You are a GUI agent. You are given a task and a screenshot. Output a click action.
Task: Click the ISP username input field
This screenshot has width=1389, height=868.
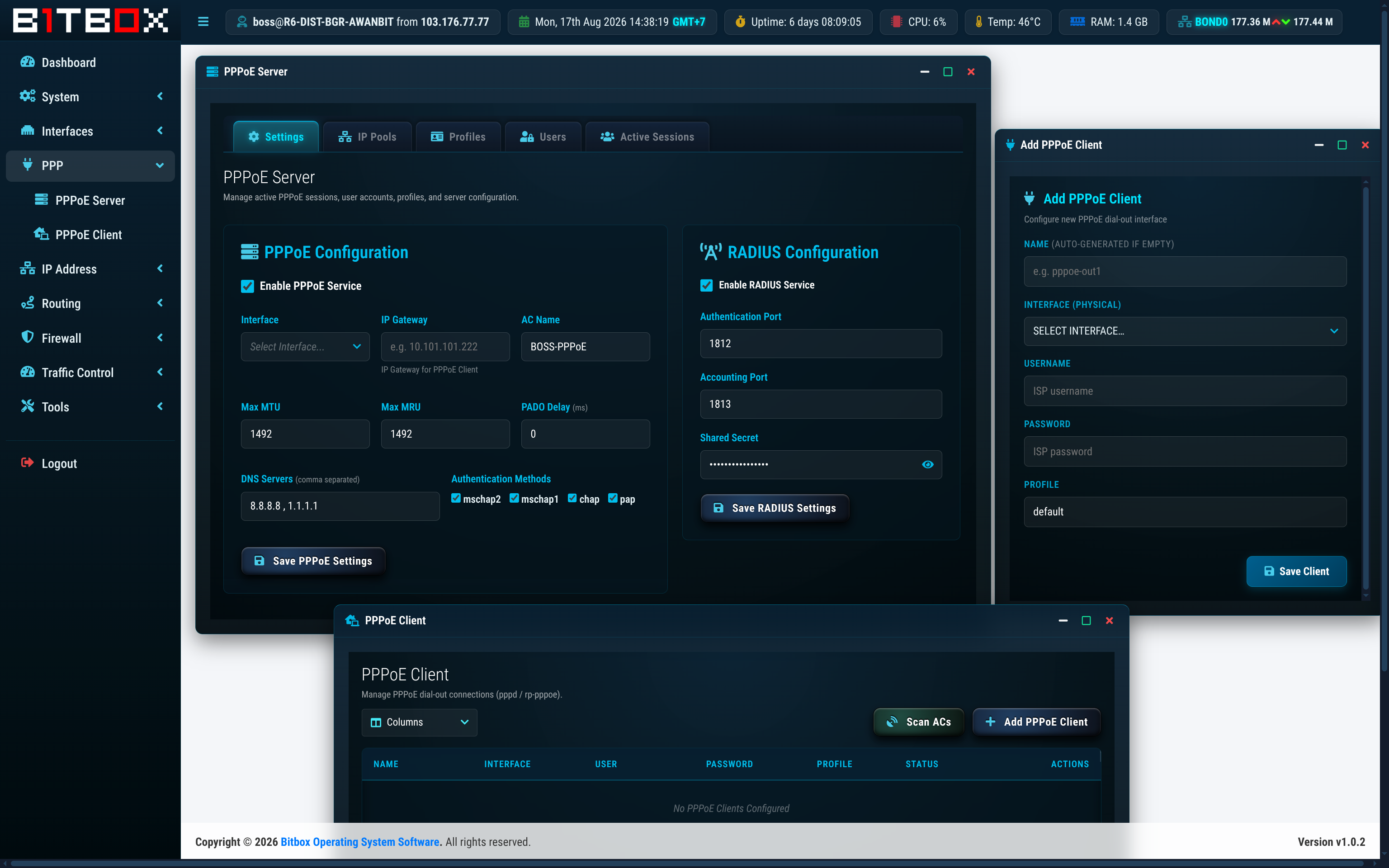1185,391
